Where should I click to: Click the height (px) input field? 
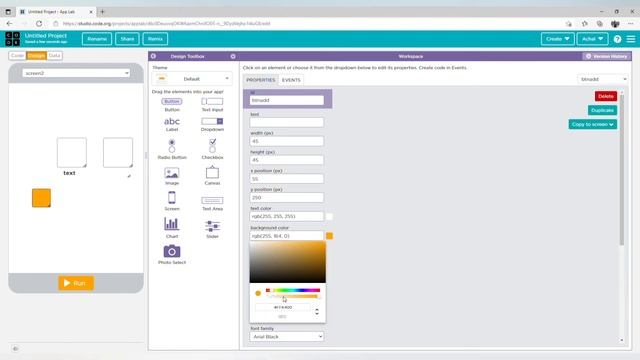tap(287, 160)
